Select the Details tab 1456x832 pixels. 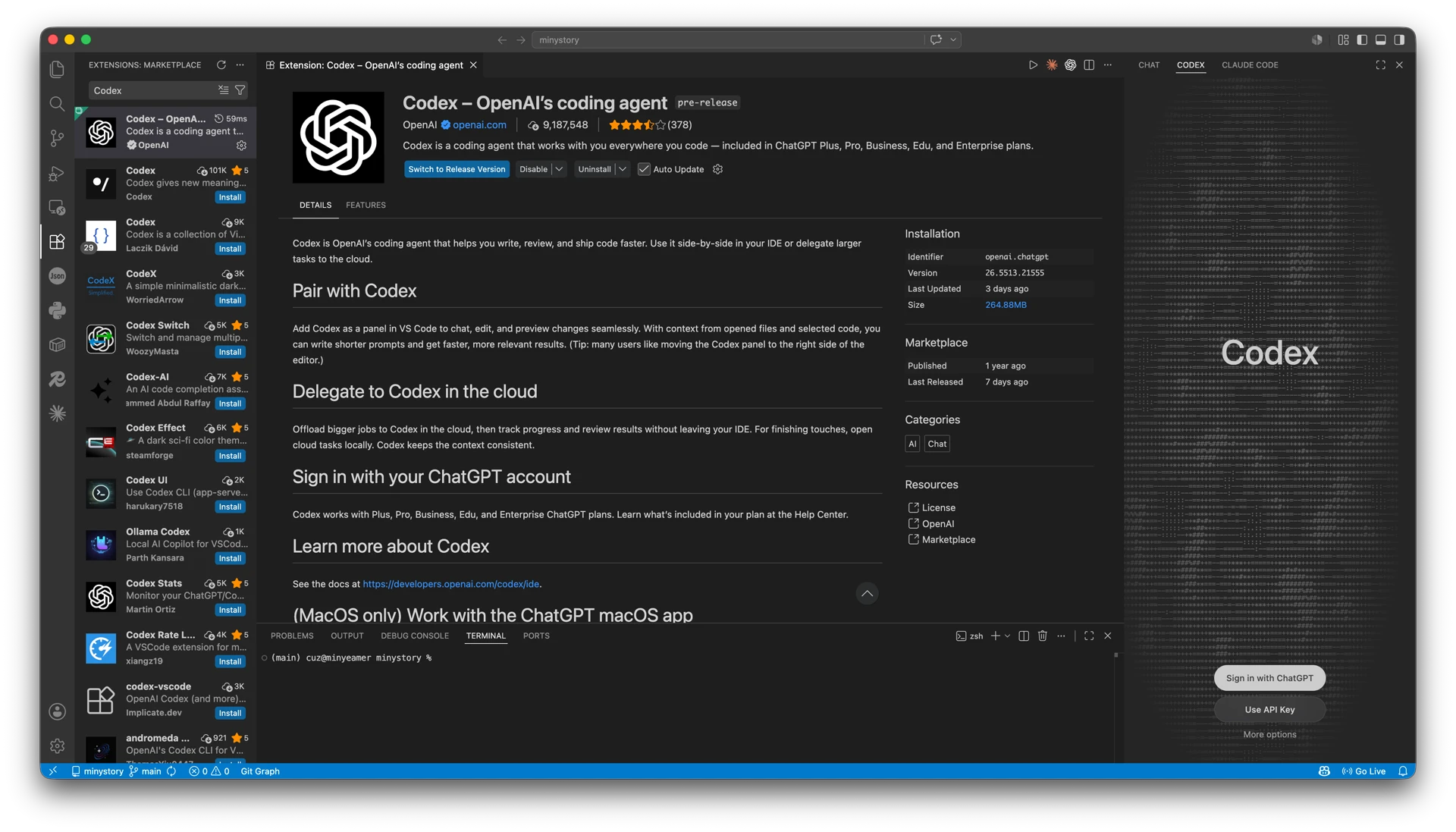[x=315, y=206]
